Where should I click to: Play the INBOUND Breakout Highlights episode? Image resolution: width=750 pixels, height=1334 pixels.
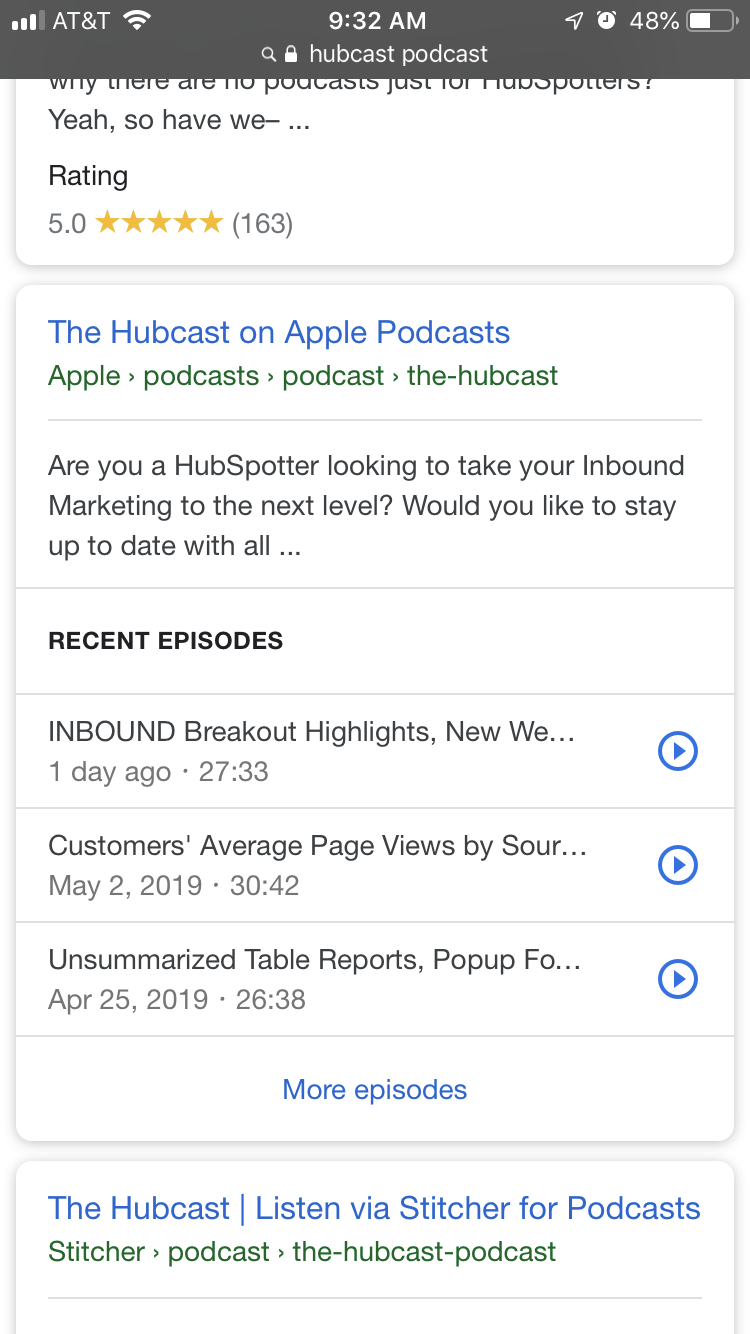point(677,751)
